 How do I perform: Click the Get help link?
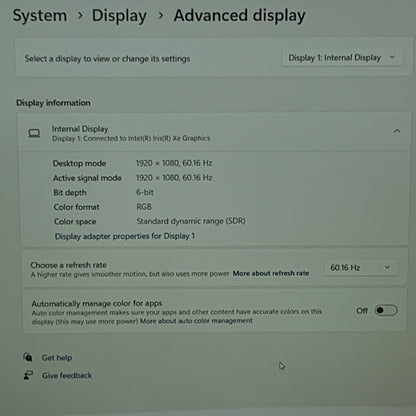pos(57,358)
